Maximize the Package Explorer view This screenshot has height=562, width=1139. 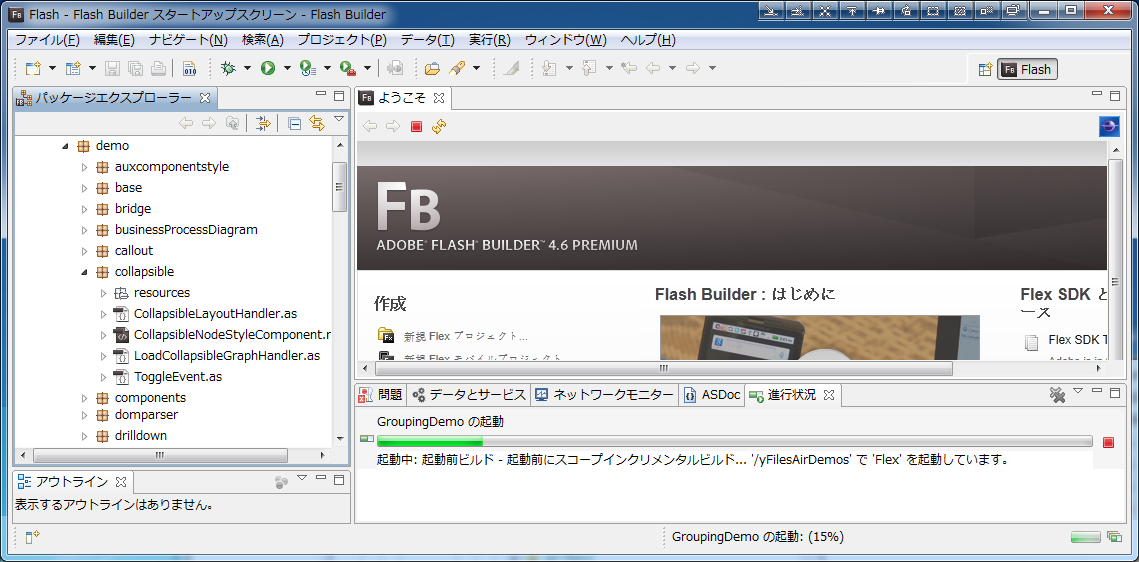pos(339,96)
